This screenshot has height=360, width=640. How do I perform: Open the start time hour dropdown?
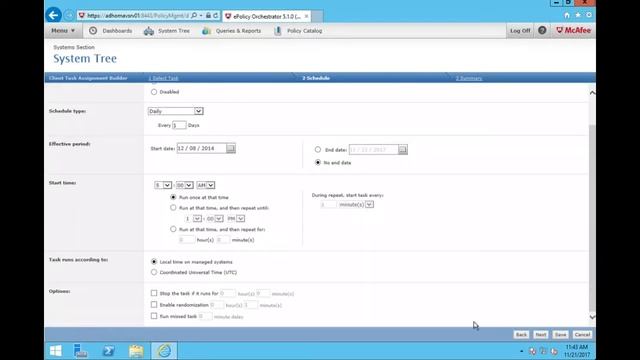pyautogui.click(x=162, y=185)
